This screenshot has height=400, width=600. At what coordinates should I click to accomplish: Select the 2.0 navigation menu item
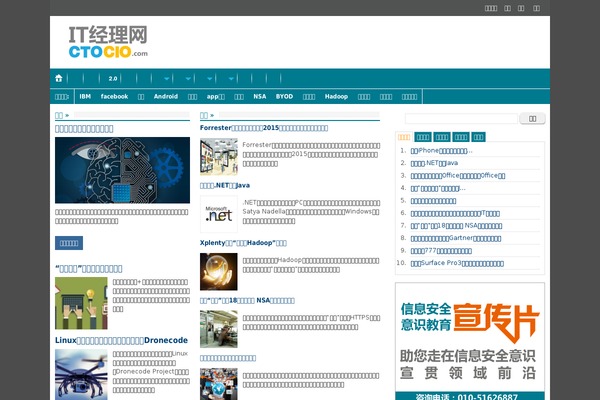pos(112,78)
